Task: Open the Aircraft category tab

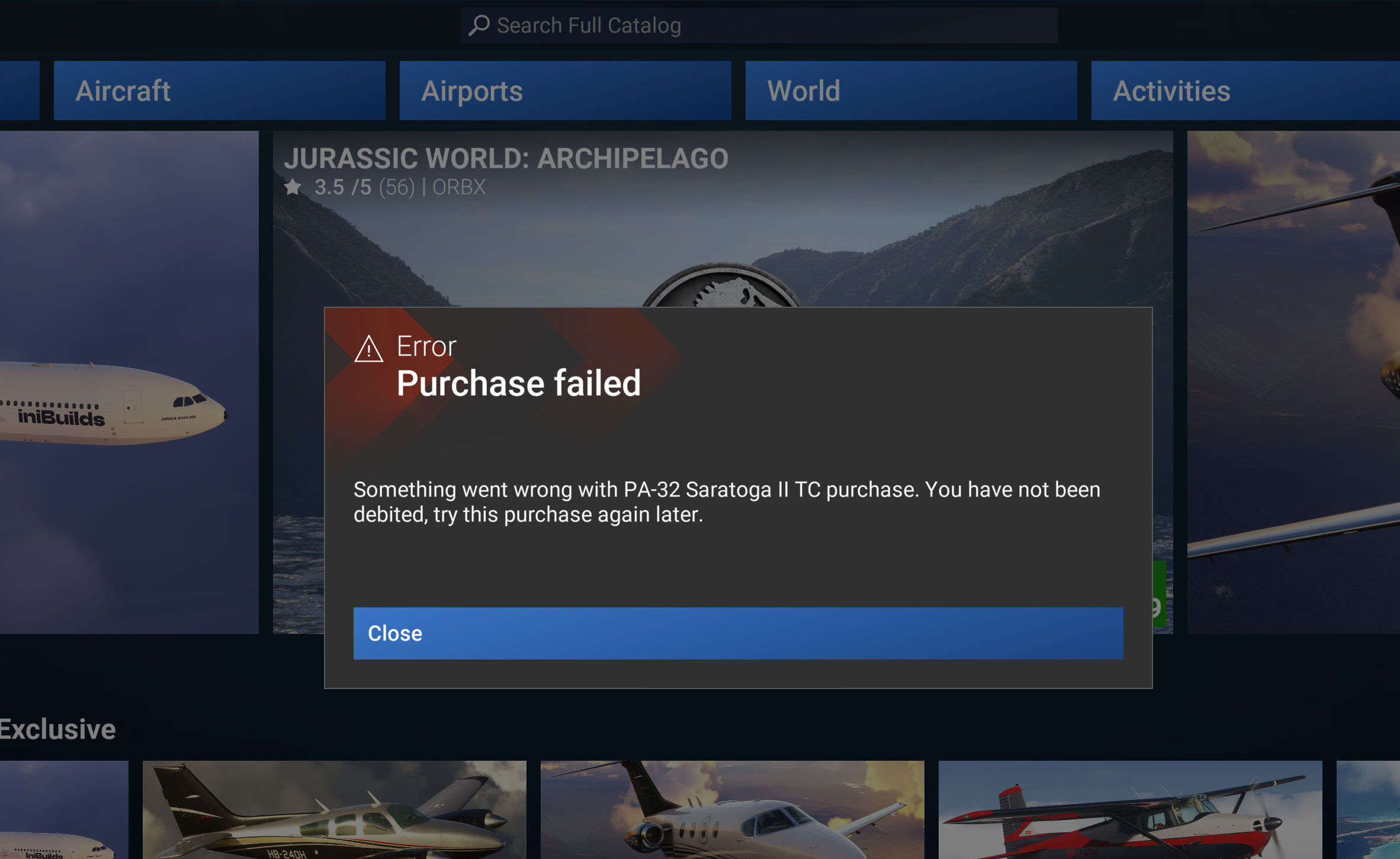Action: click(x=219, y=91)
